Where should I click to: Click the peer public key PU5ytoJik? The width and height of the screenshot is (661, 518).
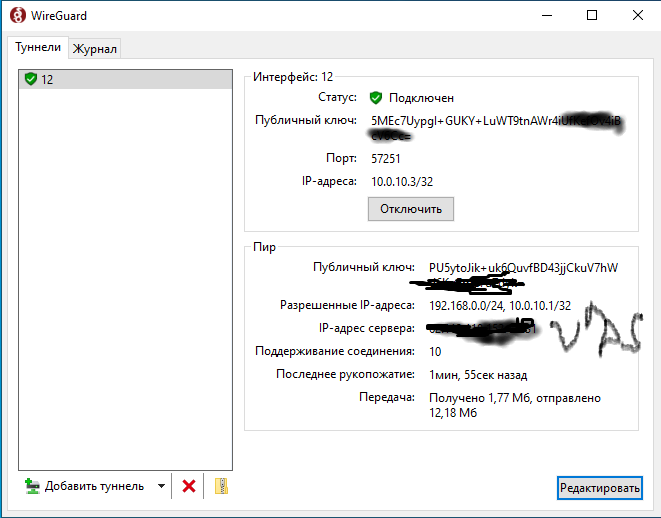coord(523,268)
